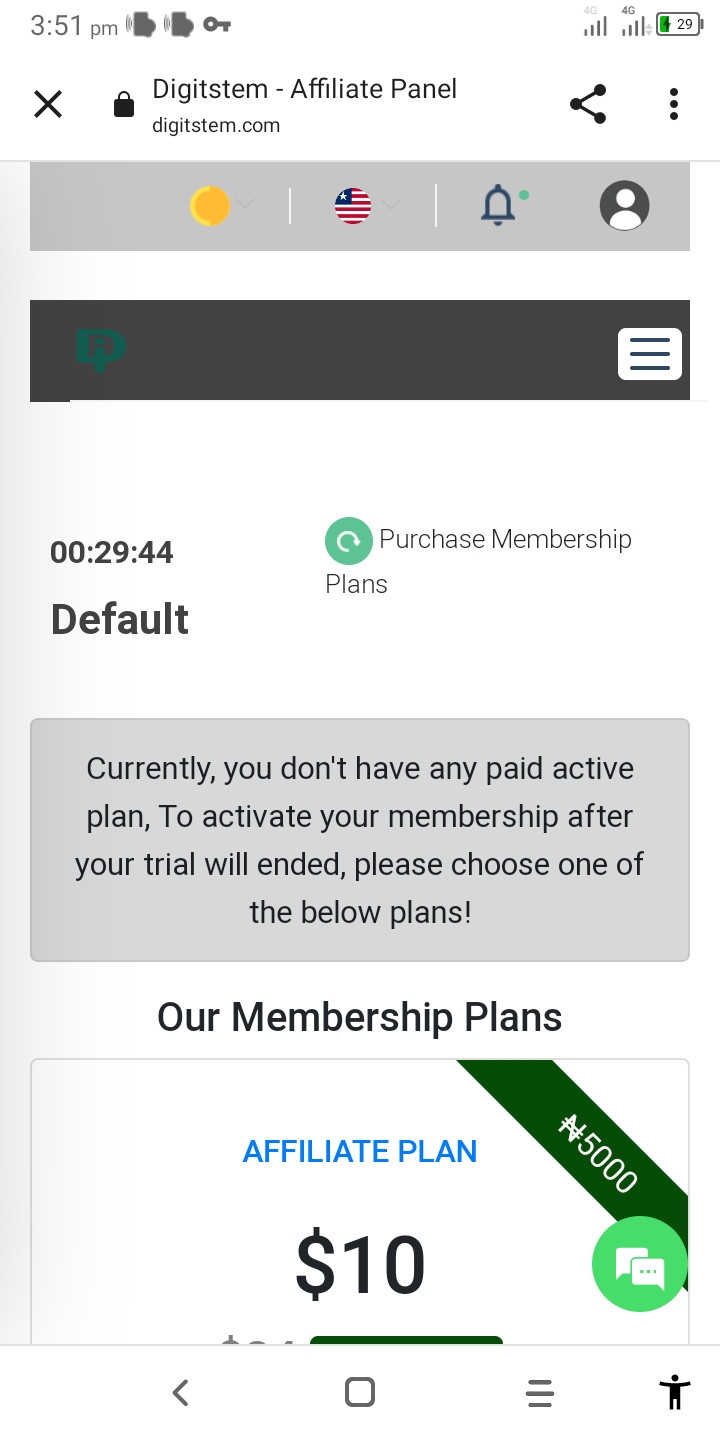The width and height of the screenshot is (720, 1440).
Task: Tap the green Digitstem logo
Action: click(101, 351)
